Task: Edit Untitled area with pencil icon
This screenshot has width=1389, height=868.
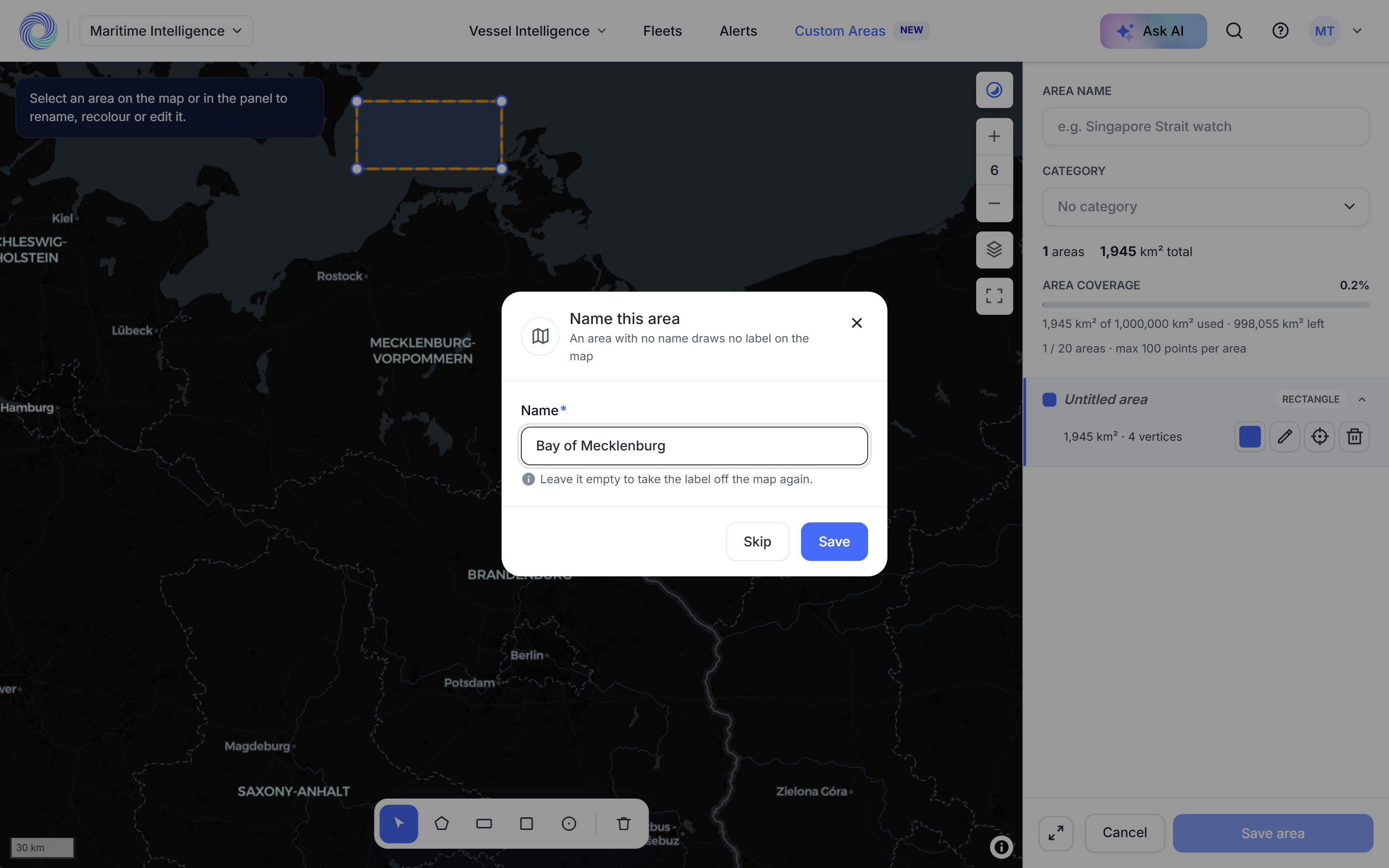Action: (x=1284, y=436)
